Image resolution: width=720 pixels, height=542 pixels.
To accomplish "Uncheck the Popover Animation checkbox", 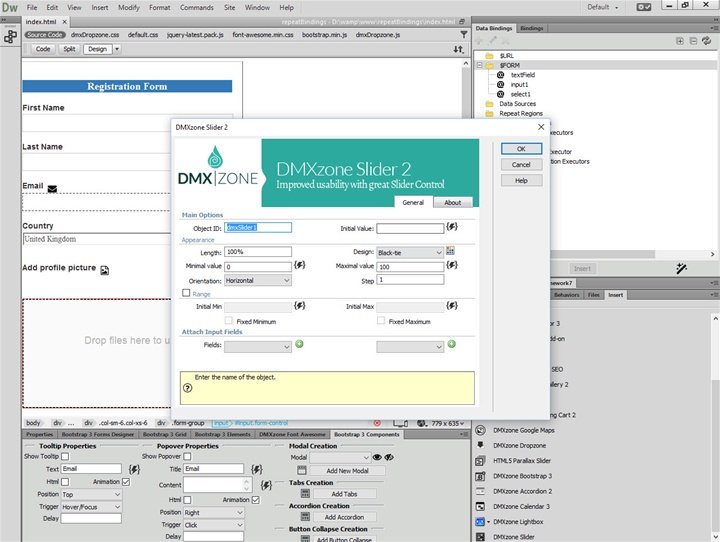I will (256, 500).
